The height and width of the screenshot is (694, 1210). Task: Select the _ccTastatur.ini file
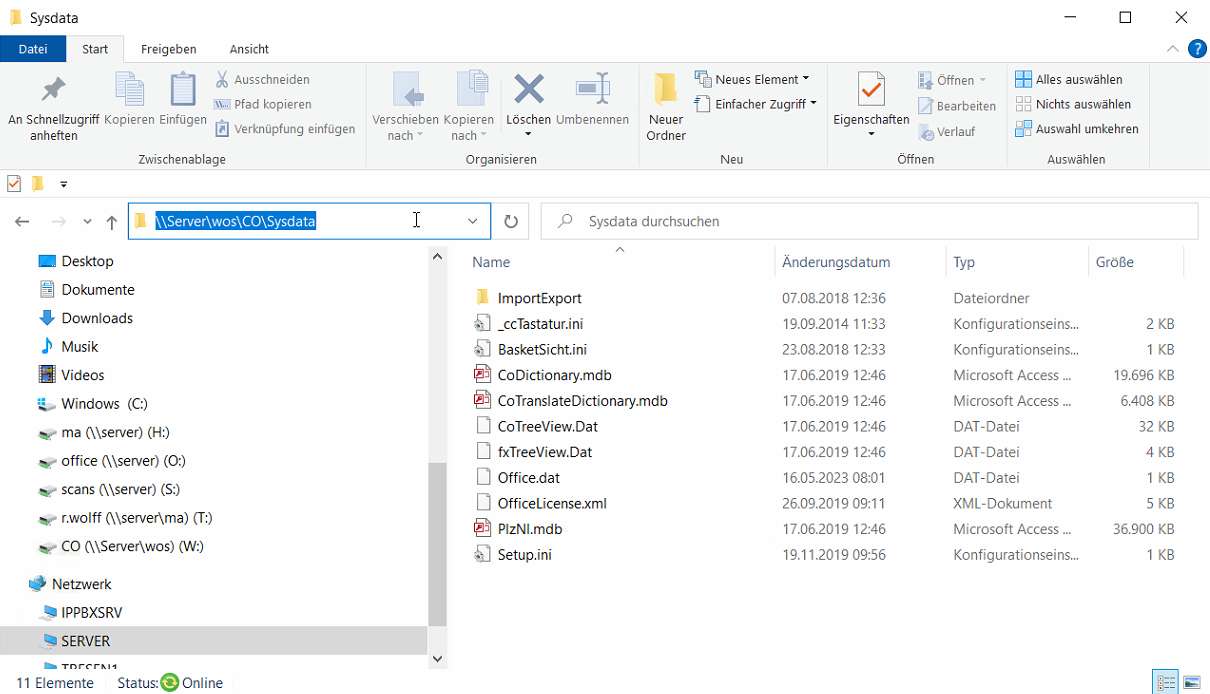(540, 324)
